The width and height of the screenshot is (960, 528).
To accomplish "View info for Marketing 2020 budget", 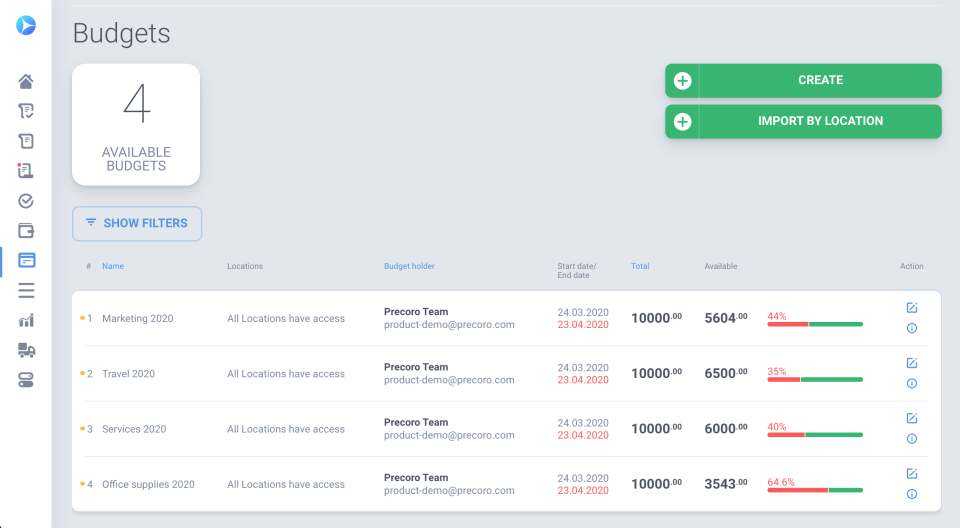I will tap(912, 328).
